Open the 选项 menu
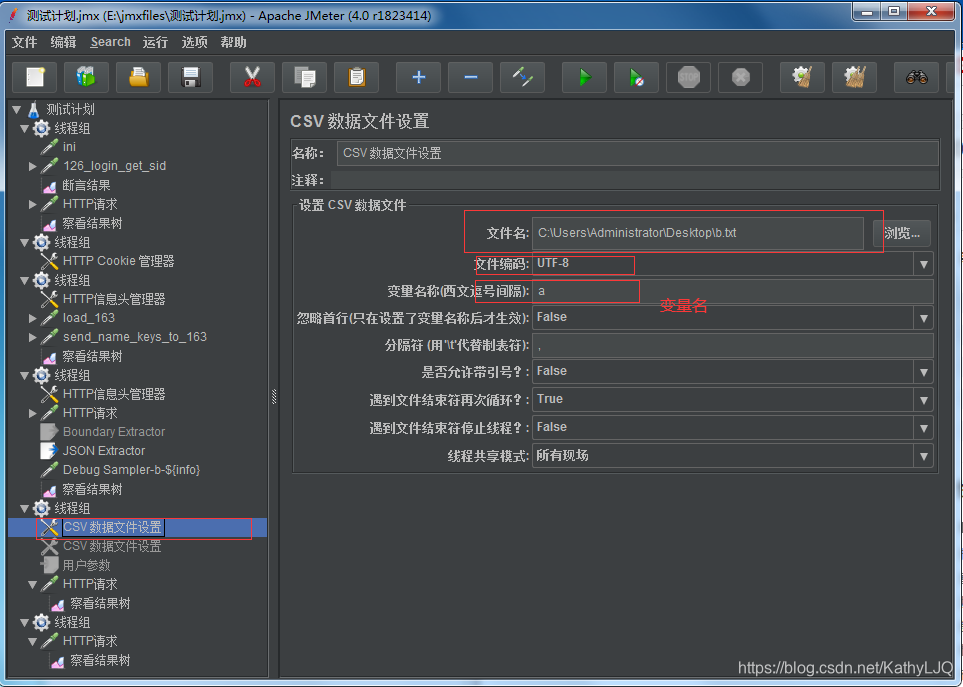The height and width of the screenshot is (687, 963). (x=195, y=42)
